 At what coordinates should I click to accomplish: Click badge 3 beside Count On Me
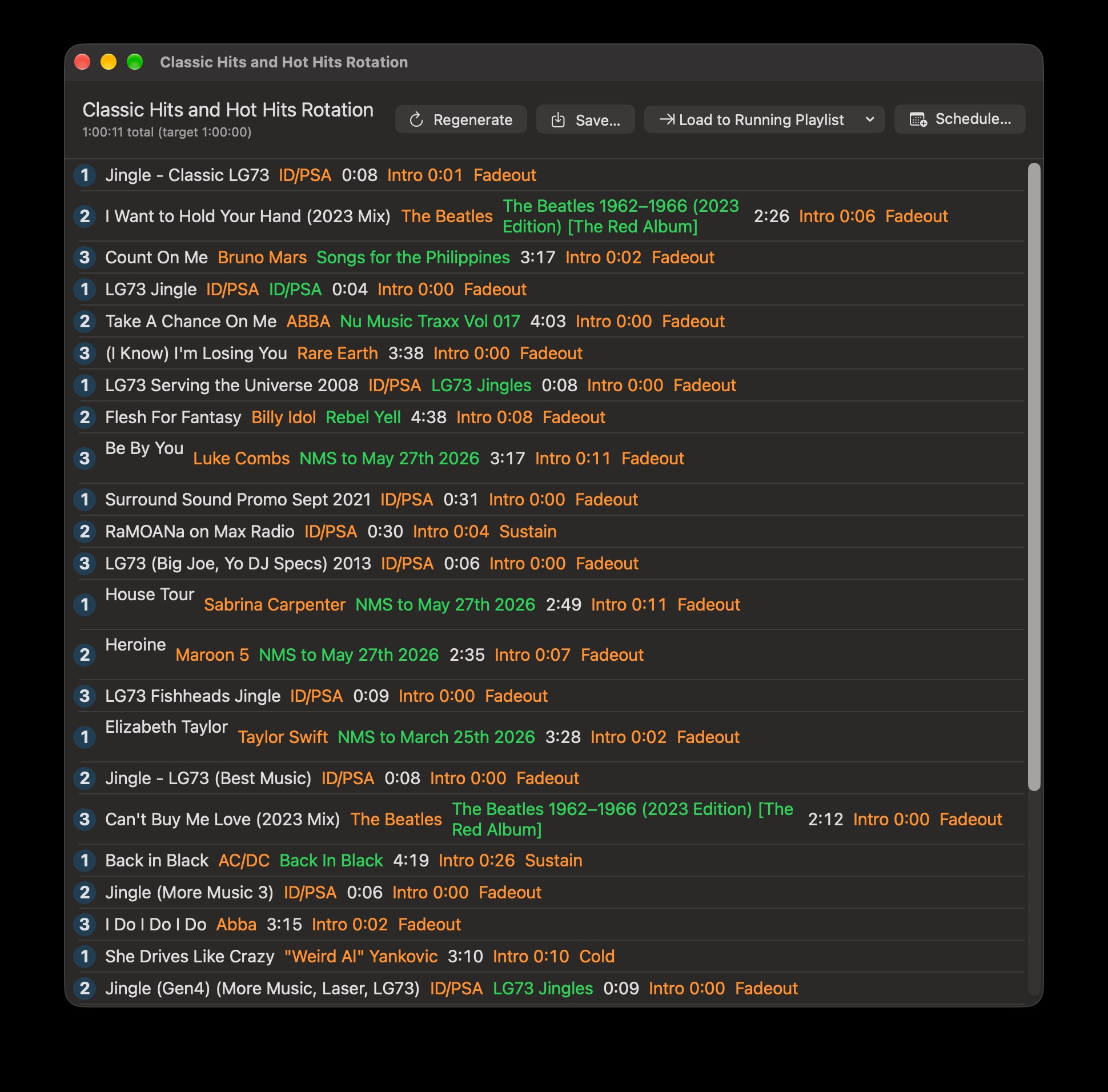[85, 258]
